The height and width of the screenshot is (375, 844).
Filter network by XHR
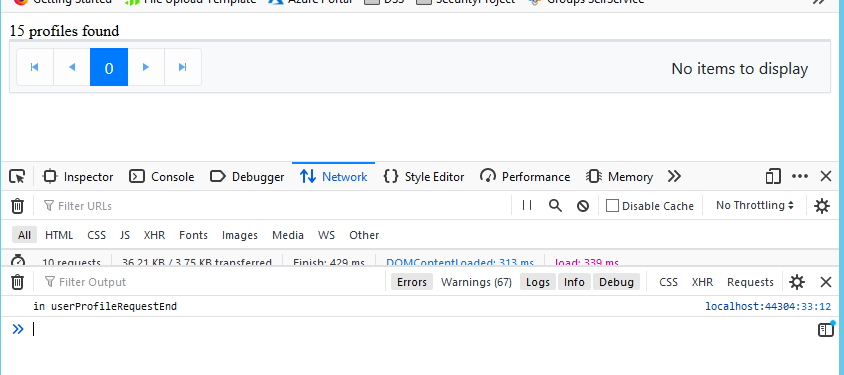pos(154,235)
